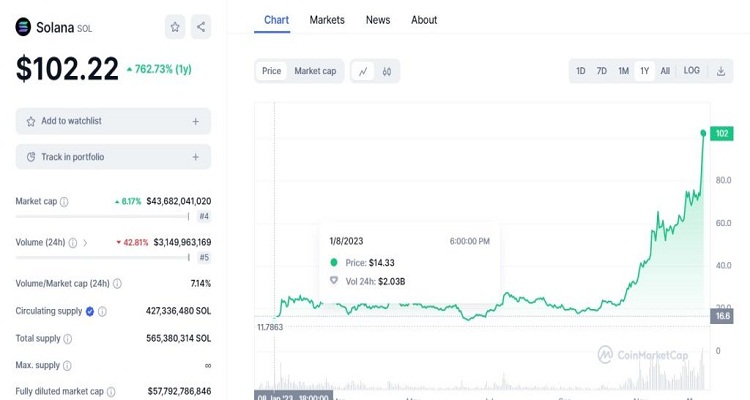Image resolution: width=750 pixels, height=400 pixels.
Task: Open the Markets tab
Action: click(x=327, y=20)
